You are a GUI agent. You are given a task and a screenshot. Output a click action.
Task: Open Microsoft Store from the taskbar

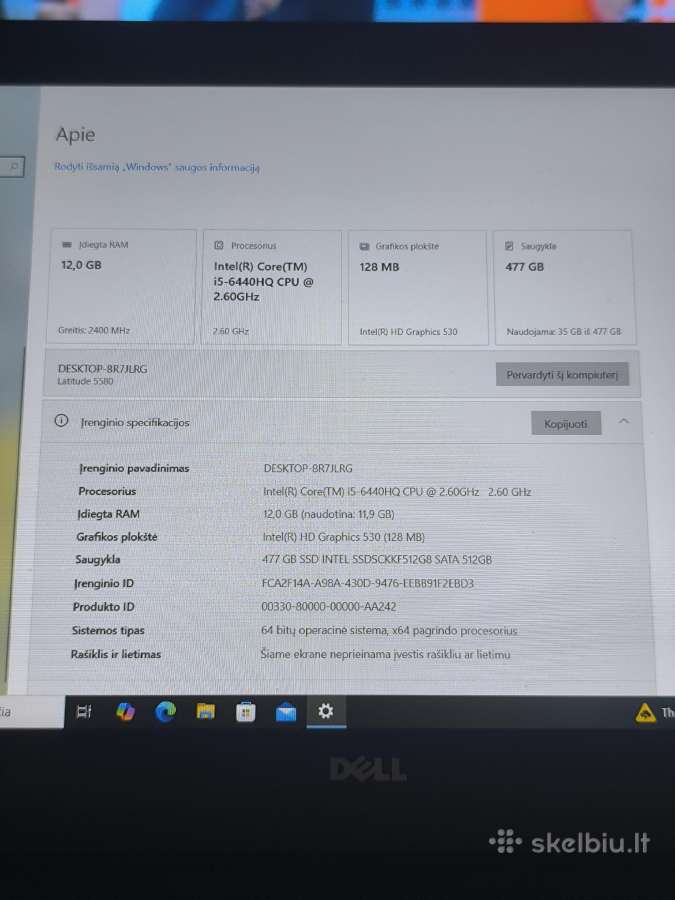click(246, 712)
